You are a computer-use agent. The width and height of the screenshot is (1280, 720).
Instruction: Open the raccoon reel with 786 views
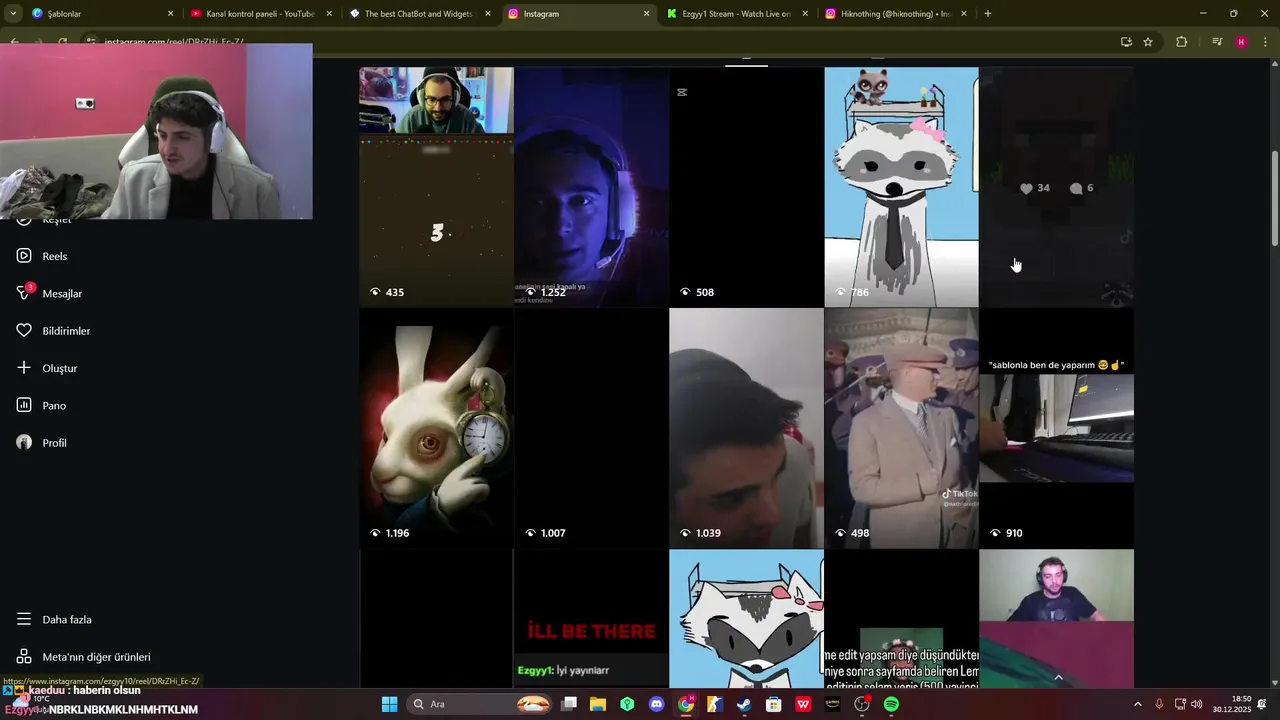click(901, 187)
